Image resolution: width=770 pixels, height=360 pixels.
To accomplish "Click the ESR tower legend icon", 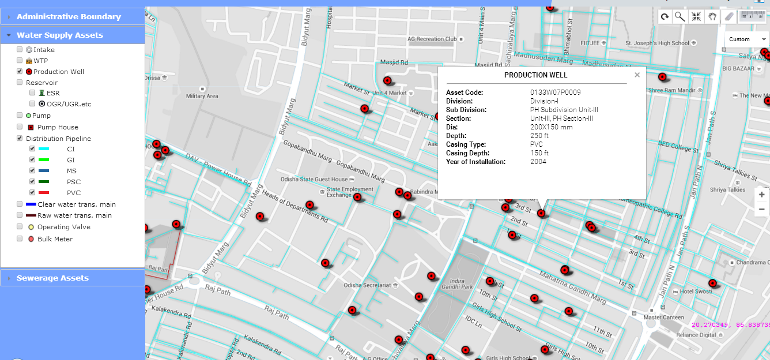I will [x=42, y=93].
